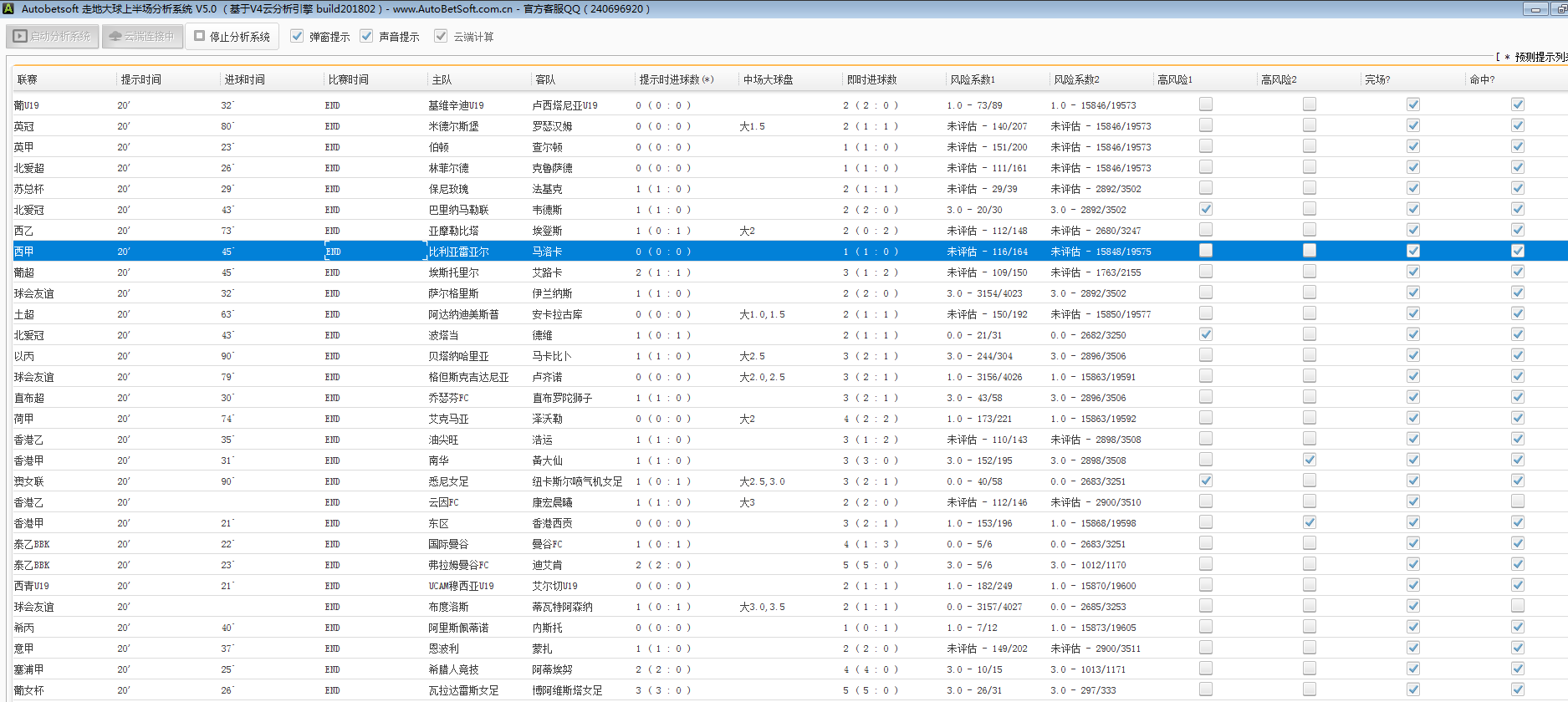Select the 阿达纳迪美斯普 match row
The width and height of the screenshot is (1568, 702).
click(463, 314)
